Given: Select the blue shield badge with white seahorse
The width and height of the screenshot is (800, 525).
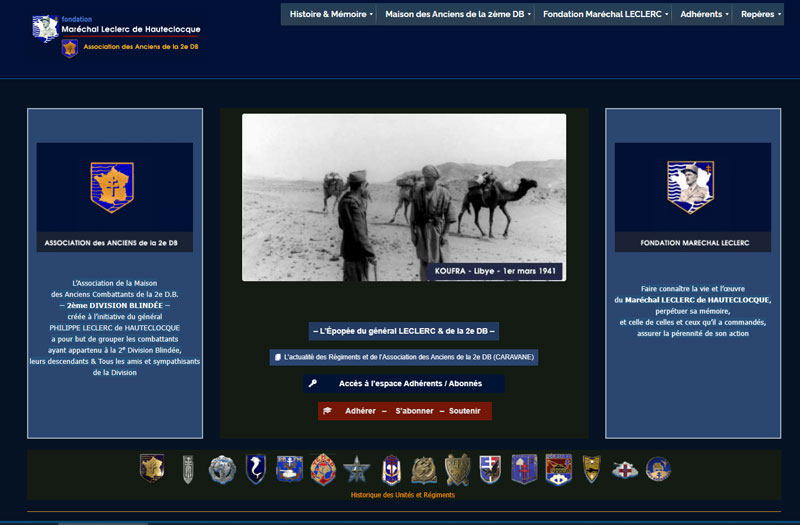Looking at the screenshot, I should click(x=256, y=469).
